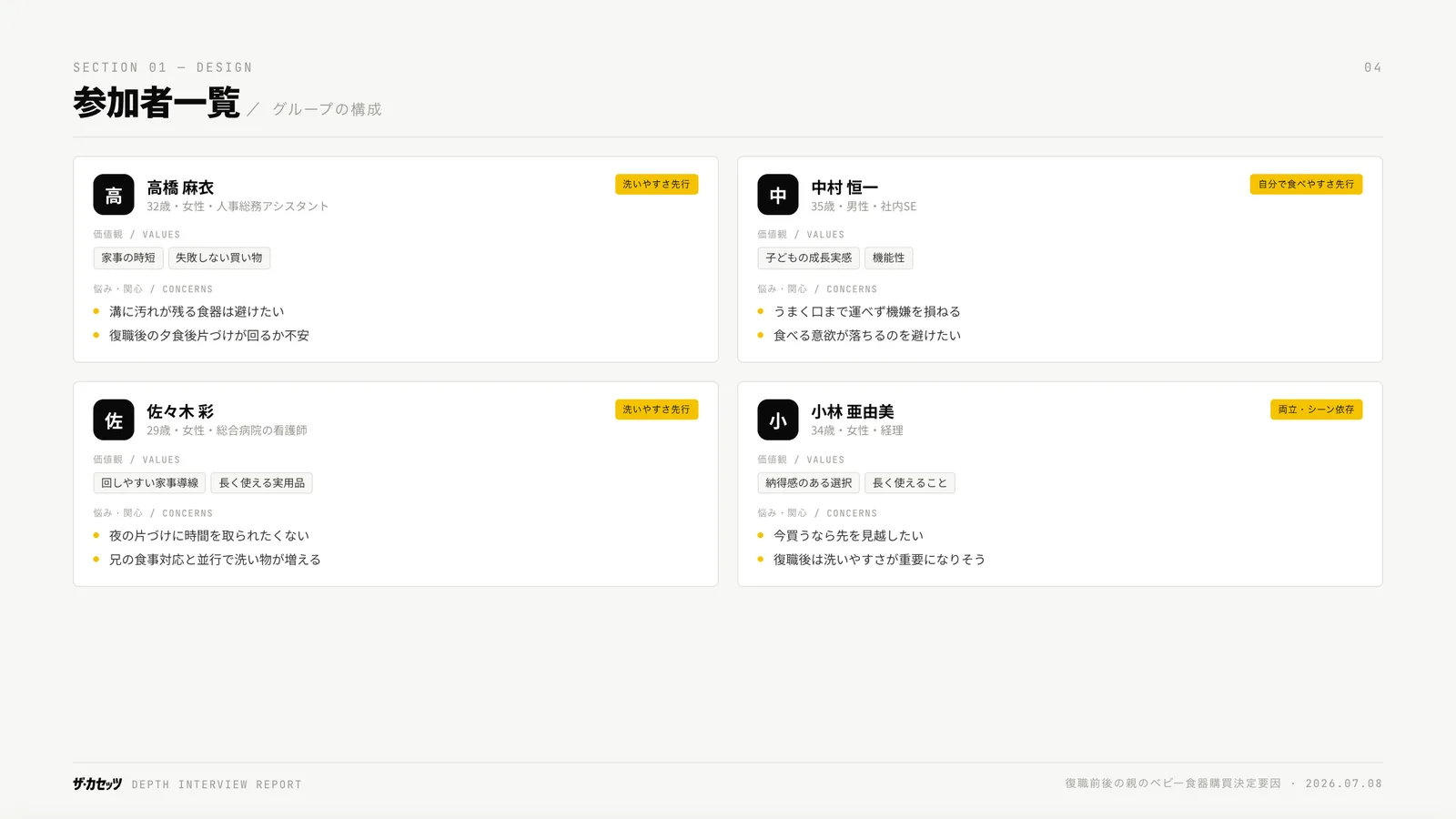
Task: Click 価値観 / VALUES label on 高橋 麻衣 card
Action: pos(136,235)
